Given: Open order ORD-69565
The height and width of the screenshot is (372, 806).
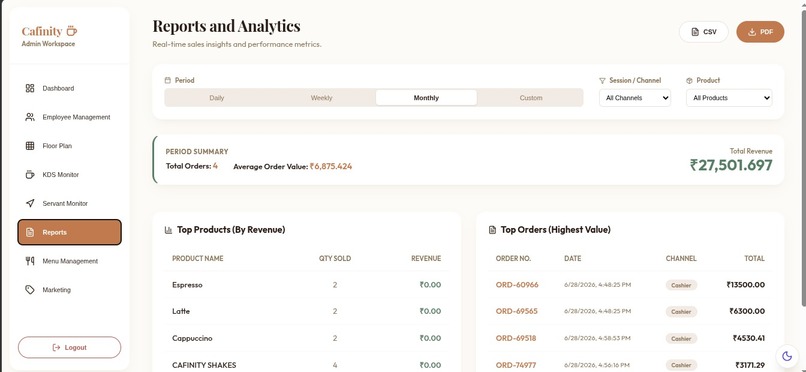Looking at the screenshot, I should (517, 311).
